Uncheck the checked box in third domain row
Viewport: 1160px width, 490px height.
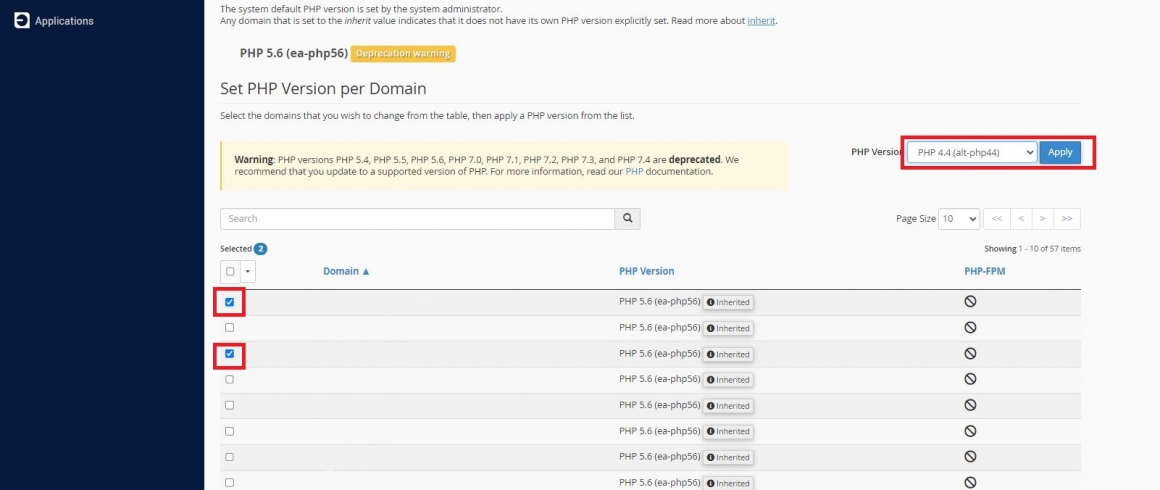(229, 354)
